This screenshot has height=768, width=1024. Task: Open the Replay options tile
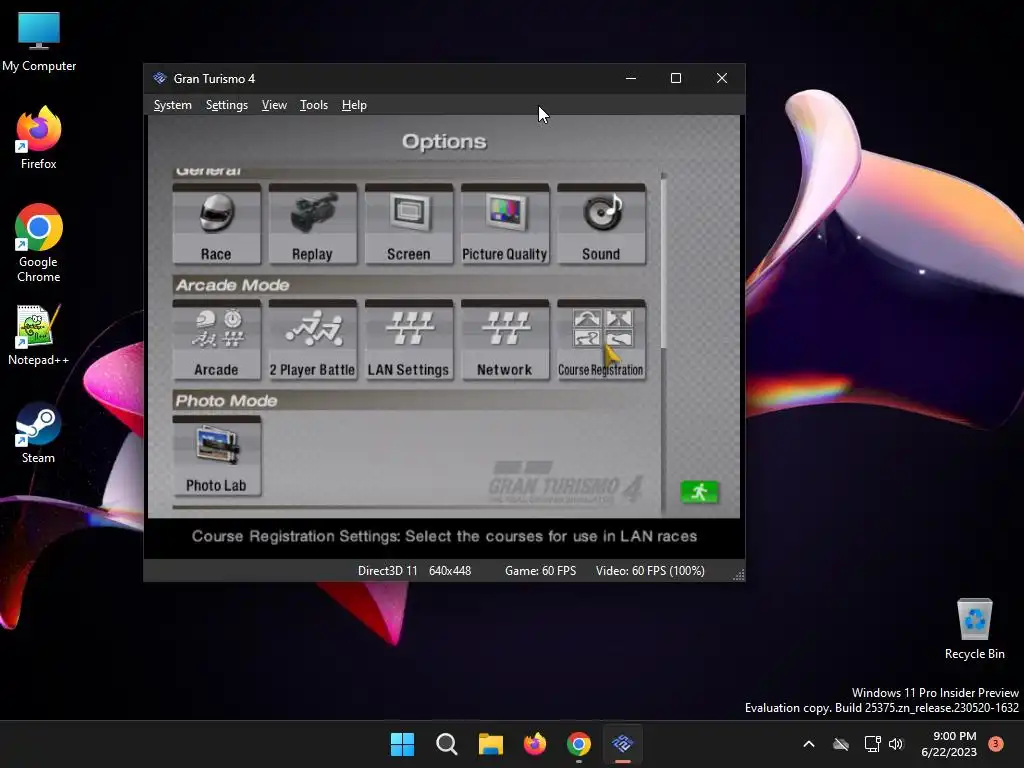click(x=312, y=224)
